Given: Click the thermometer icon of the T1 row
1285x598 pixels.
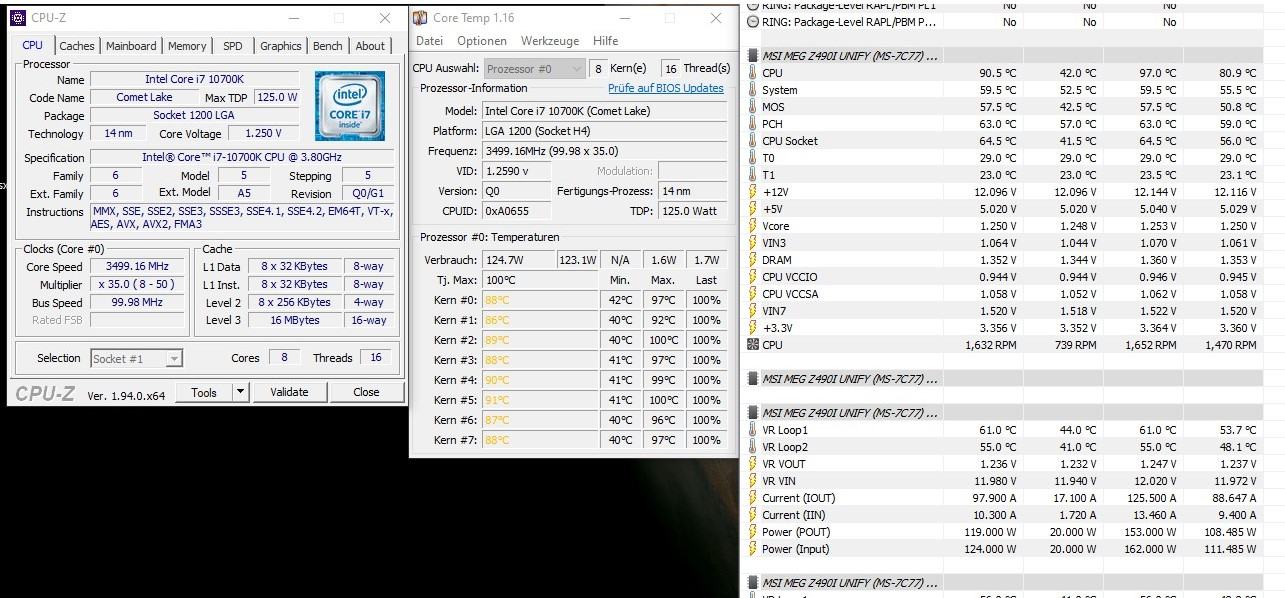Looking at the screenshot, I should coord(753,175).
